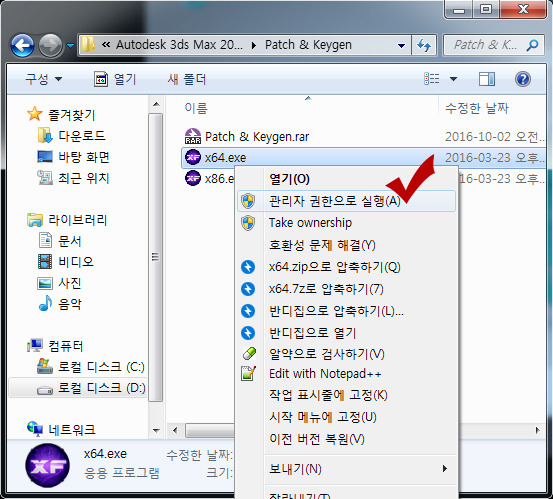Click the RAR archive file icon
This screenshot has height=499, width=553.
pyautogui.click(x=193, y=136)
